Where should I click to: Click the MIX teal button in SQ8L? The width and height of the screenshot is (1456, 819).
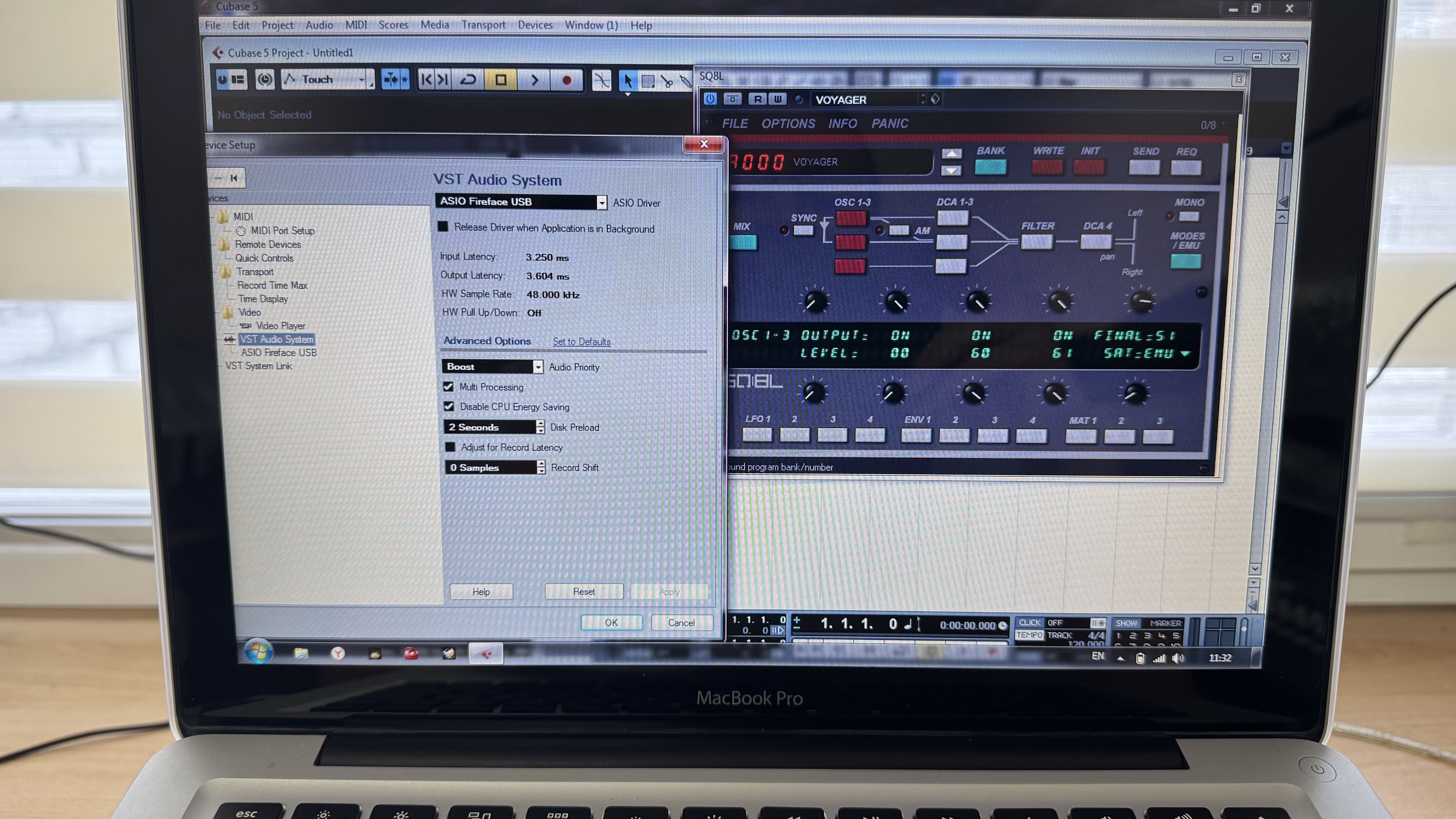click(743, 242)
